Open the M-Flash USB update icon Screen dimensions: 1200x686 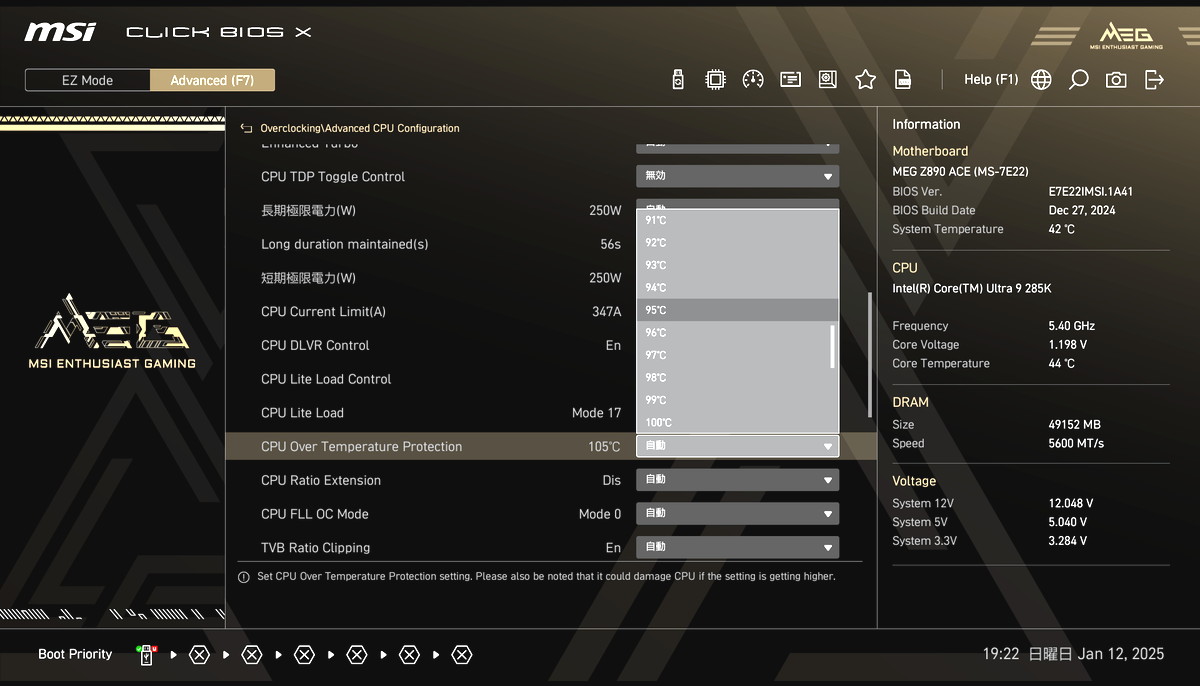pos(678,80)
